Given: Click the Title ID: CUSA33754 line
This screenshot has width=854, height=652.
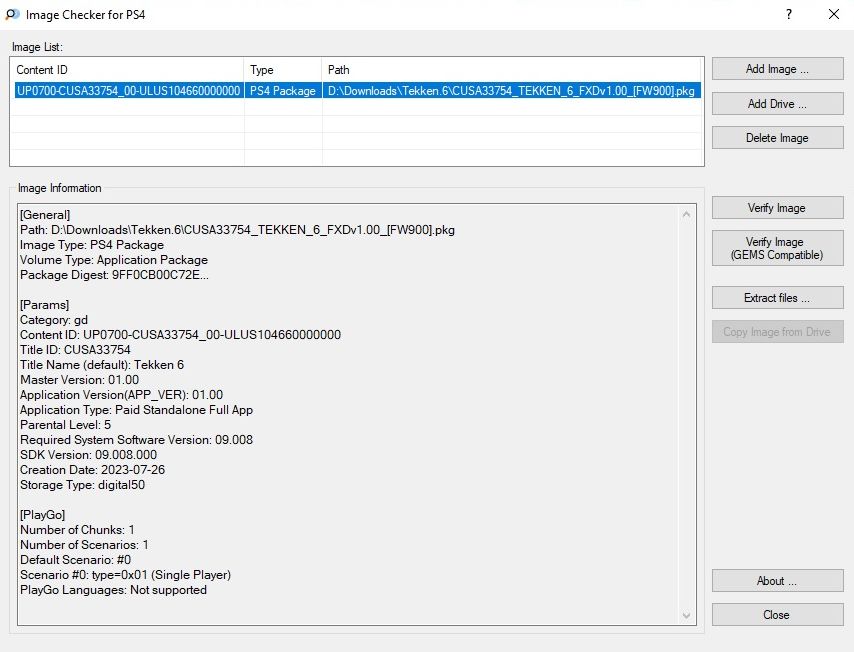Looking at the screenshot, I should (x=75, y=350).
